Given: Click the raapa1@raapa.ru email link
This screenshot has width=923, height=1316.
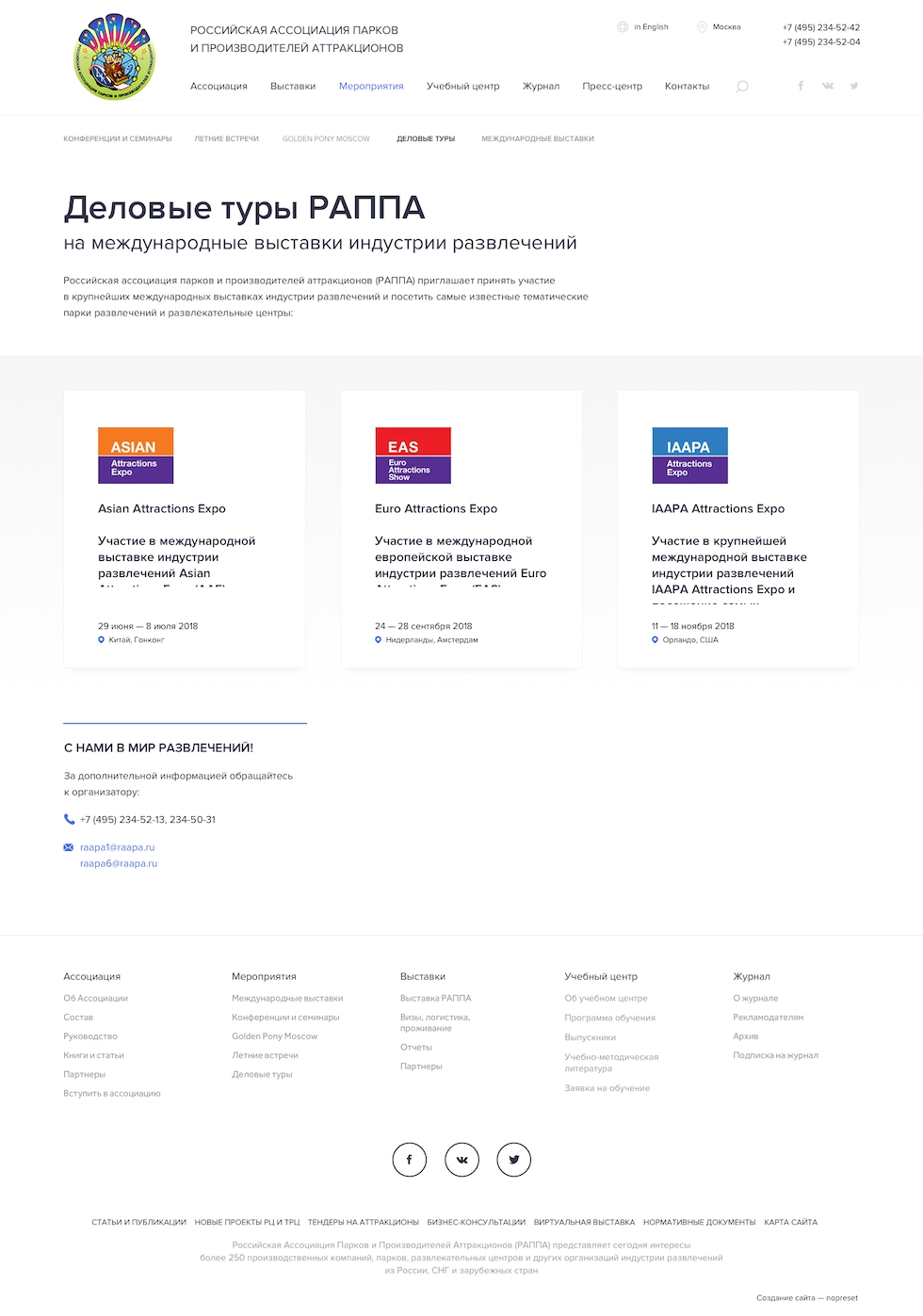Looking at the screenshot, I should [x=117, y=847].
